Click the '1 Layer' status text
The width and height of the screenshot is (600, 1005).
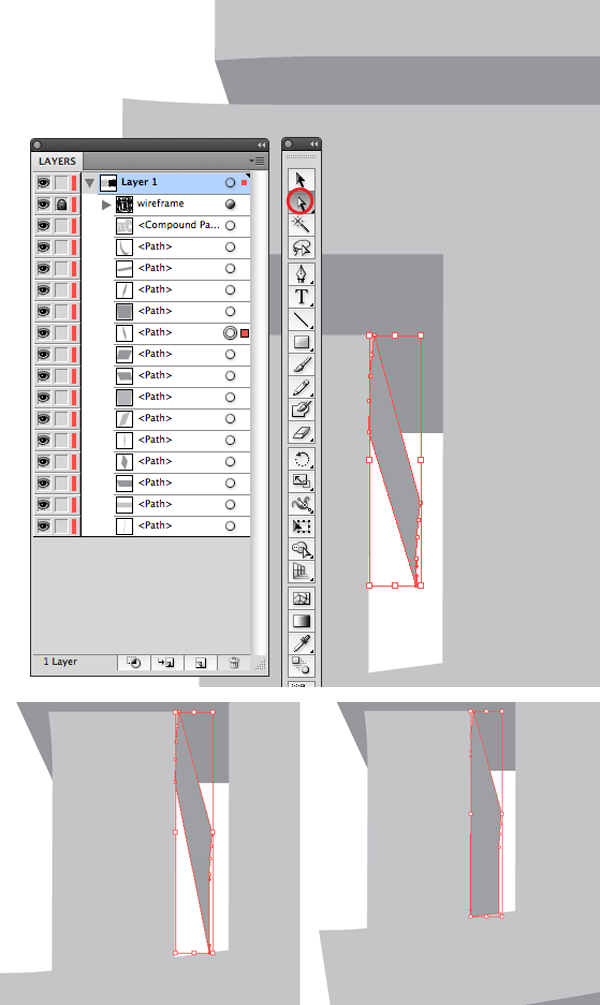coord(60,661)
